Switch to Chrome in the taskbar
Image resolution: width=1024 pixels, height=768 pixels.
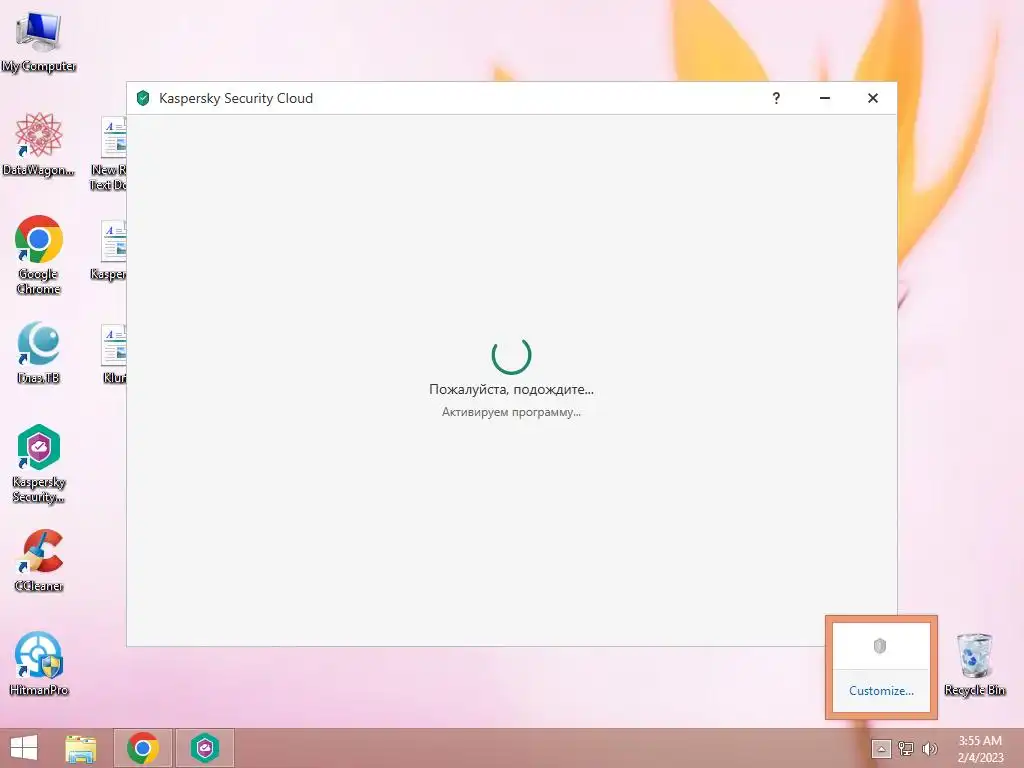pos(143,748)
